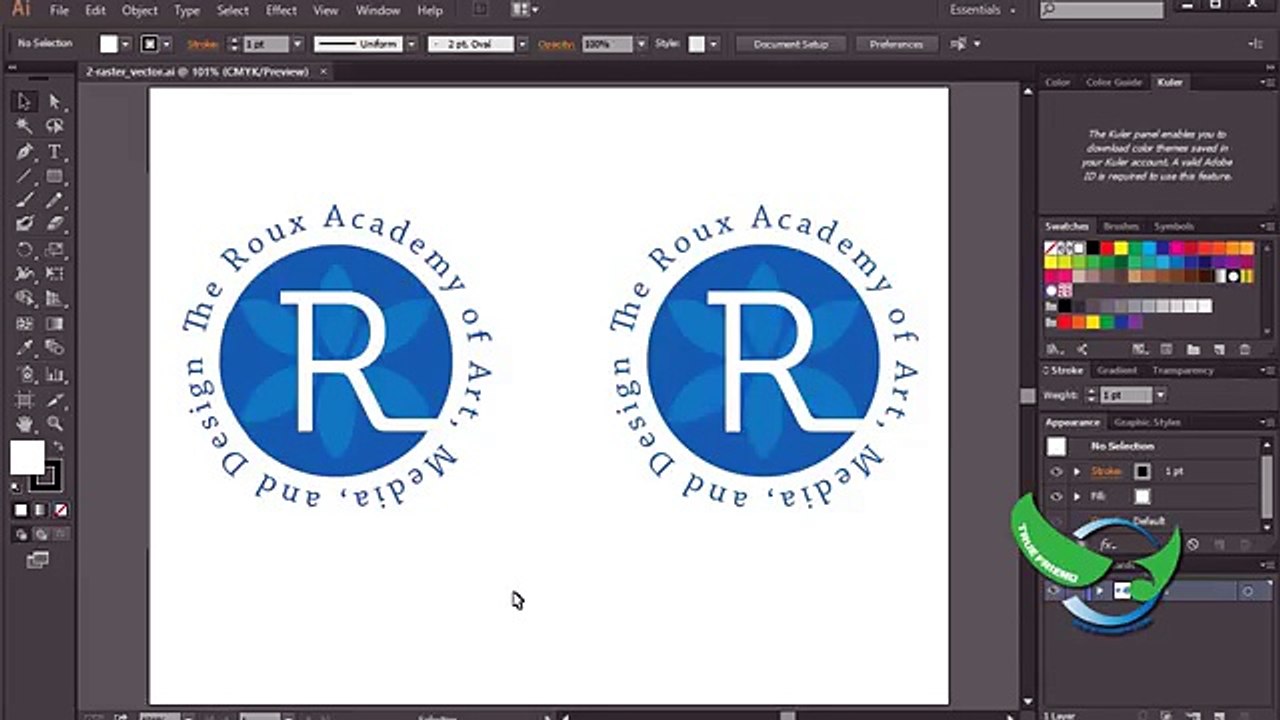The image size is (1280, 720).
Task: Expand the Fill row in Appearance panel
Action: click(1077, 496)
